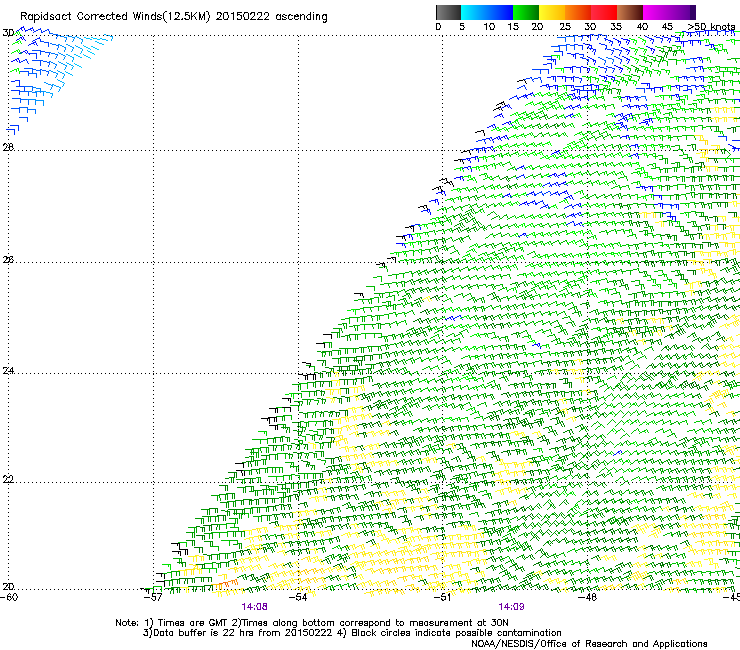This screenshot has height=650, width=740.
Task: Pick the orange 25-30 knots legend segment
Action: click(x=578, y=12)
